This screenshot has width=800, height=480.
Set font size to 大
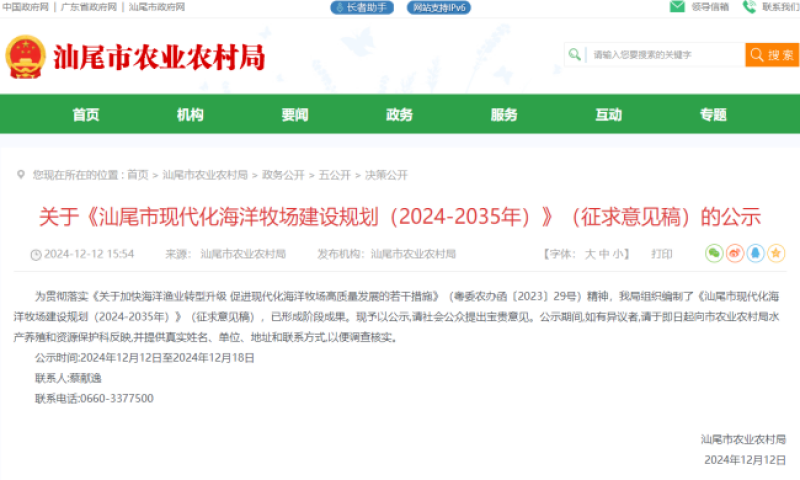pos(590,254)
